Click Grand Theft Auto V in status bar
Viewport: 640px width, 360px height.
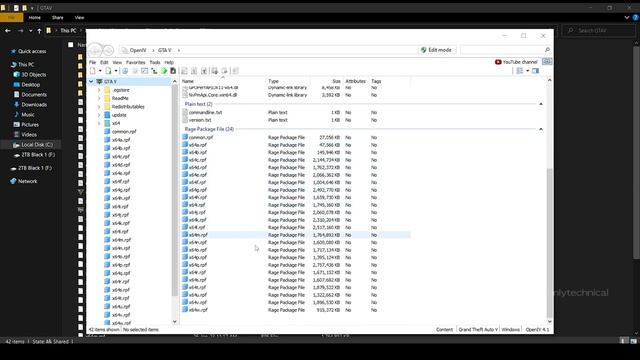(x=478, y=329)
